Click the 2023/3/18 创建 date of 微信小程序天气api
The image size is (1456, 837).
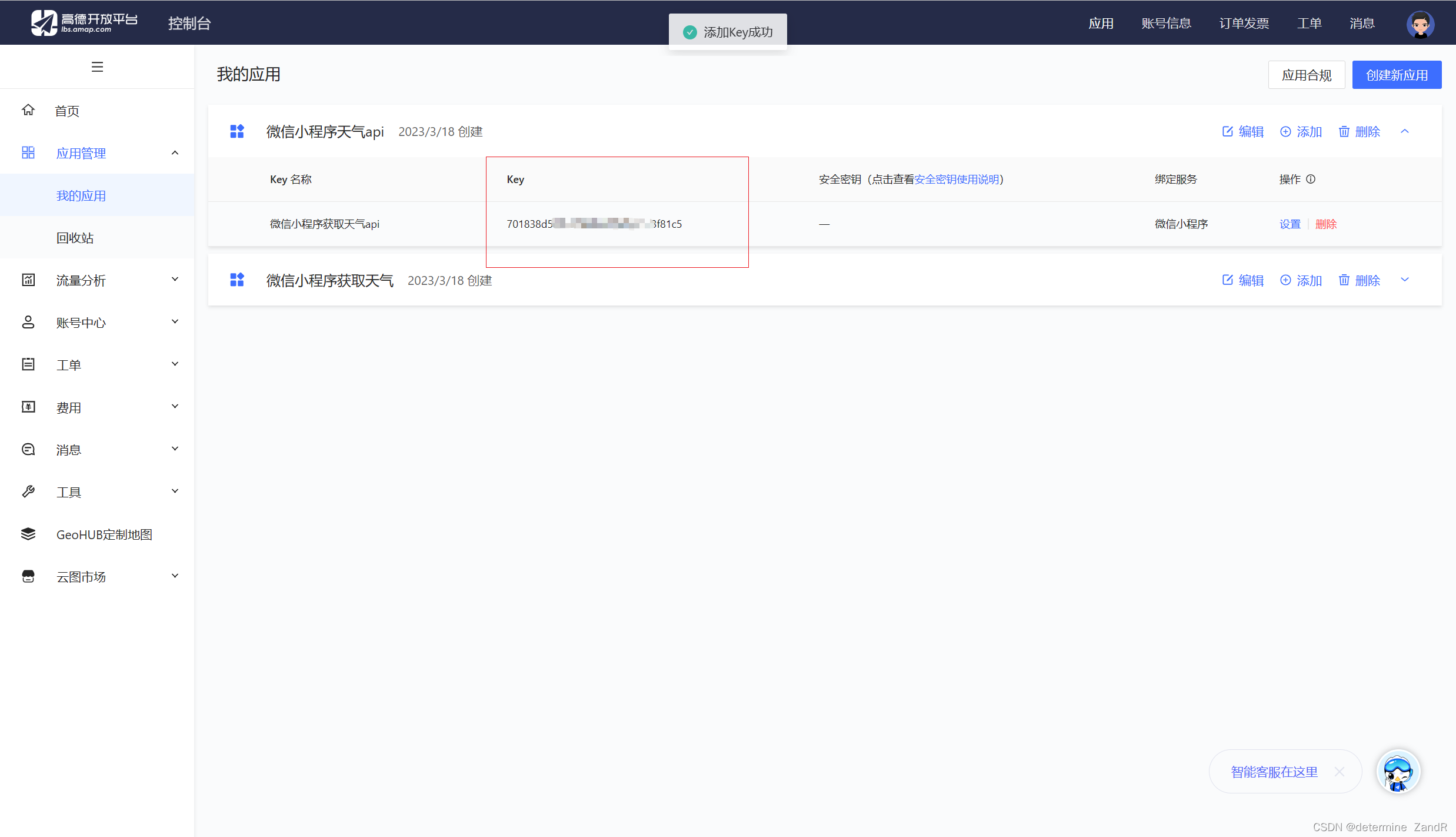pos(441,131)
